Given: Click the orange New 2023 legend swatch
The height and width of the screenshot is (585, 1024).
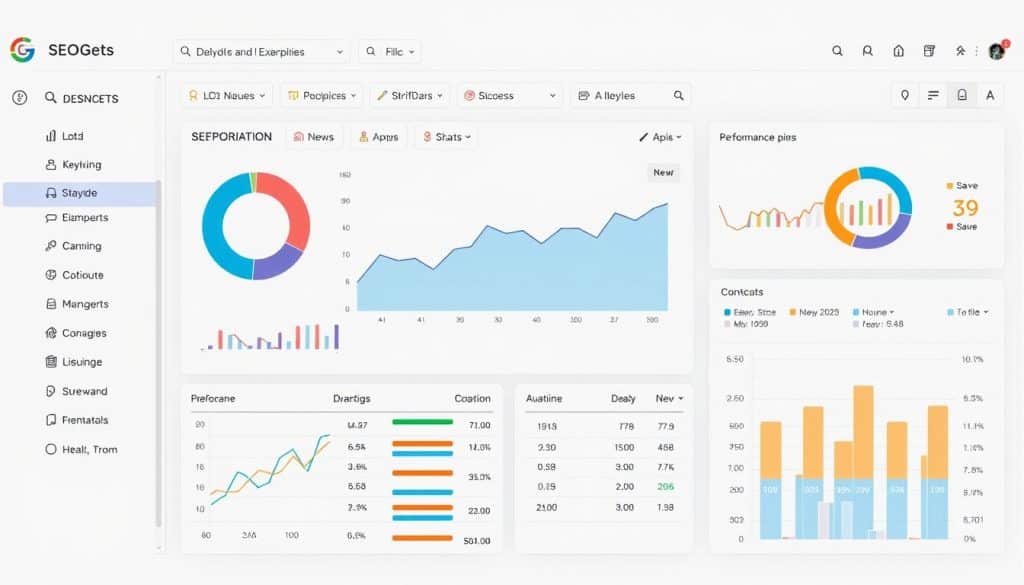Looking at the screenshot, I should [793, 312].
